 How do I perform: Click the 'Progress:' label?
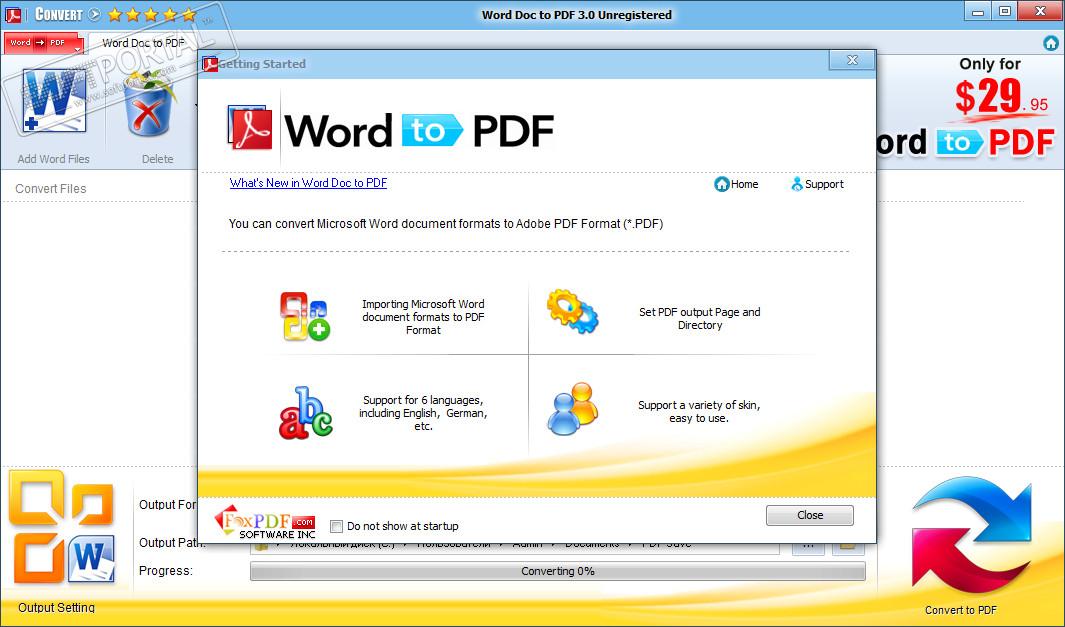(x=166, y=571)
